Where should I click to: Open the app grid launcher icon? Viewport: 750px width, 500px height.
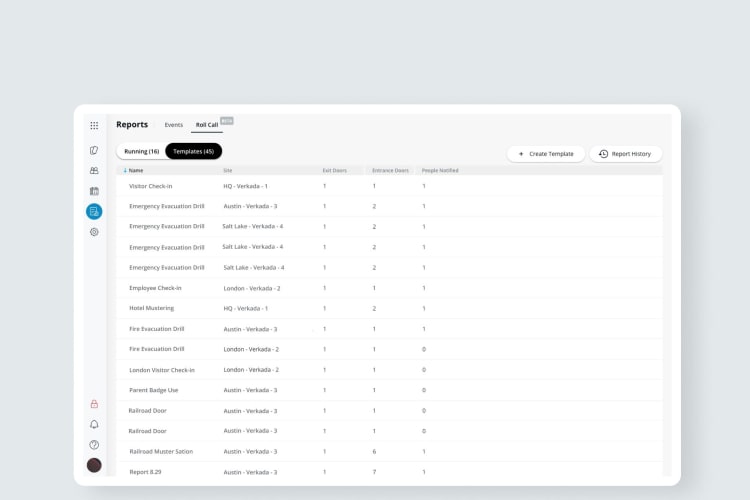click(94, 125)
